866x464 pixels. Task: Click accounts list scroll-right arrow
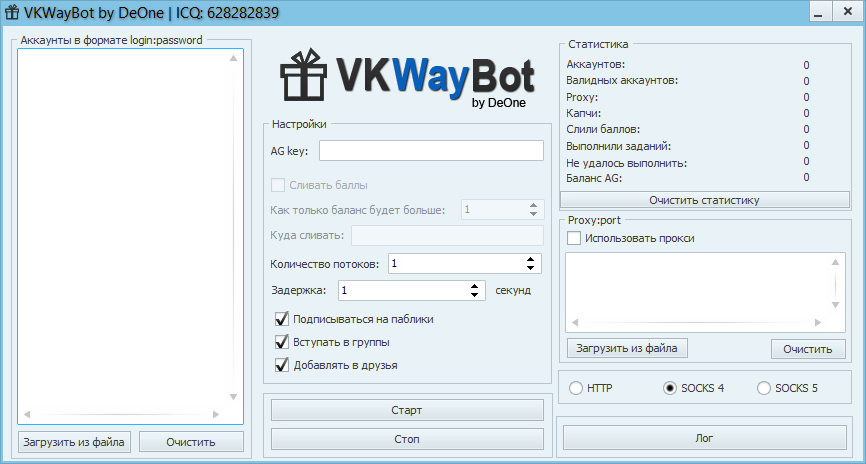click(x=216, y=414)
